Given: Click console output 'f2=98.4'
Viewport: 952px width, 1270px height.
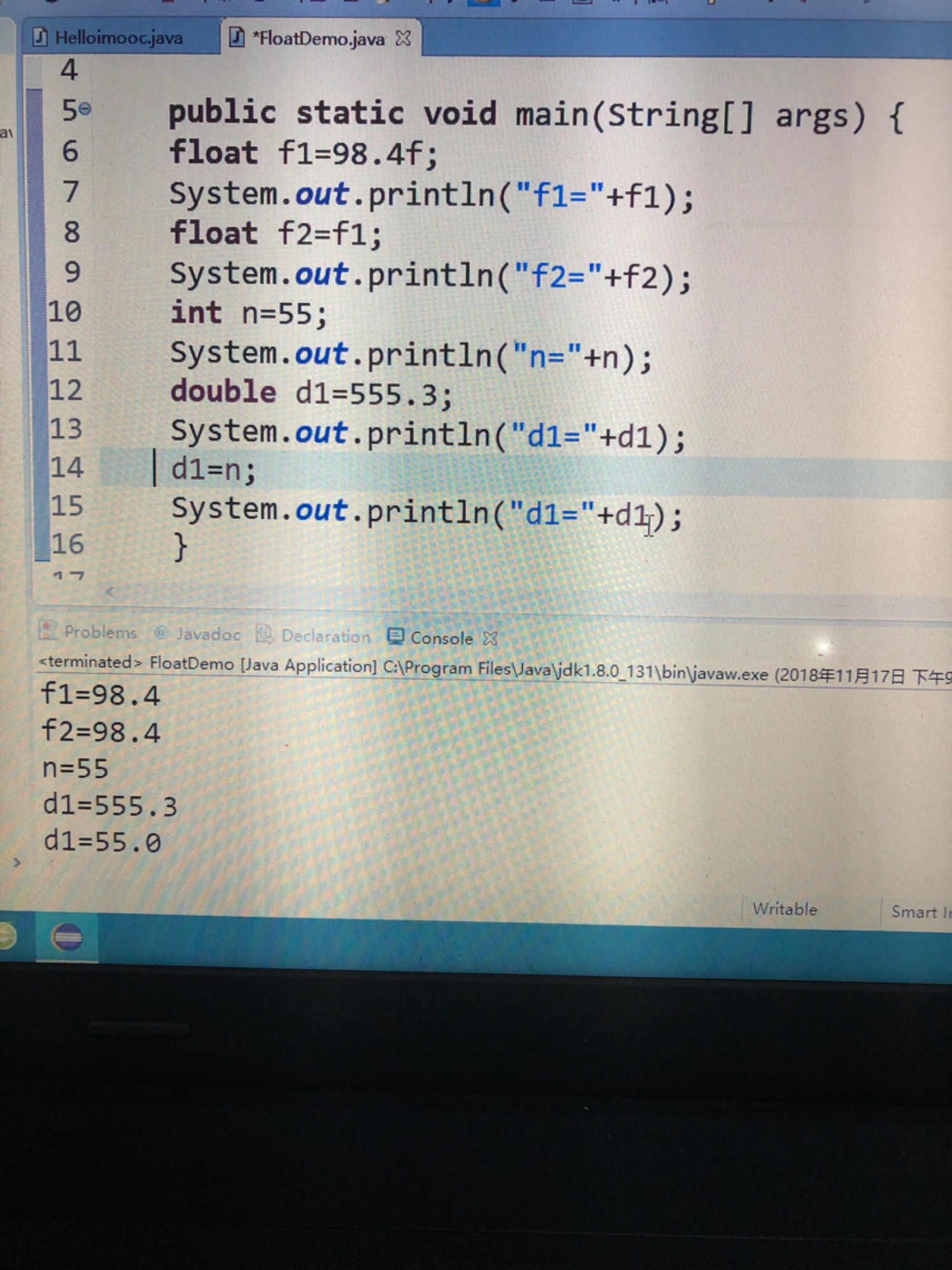Looking at the screenshot, I should coord(100,732).
